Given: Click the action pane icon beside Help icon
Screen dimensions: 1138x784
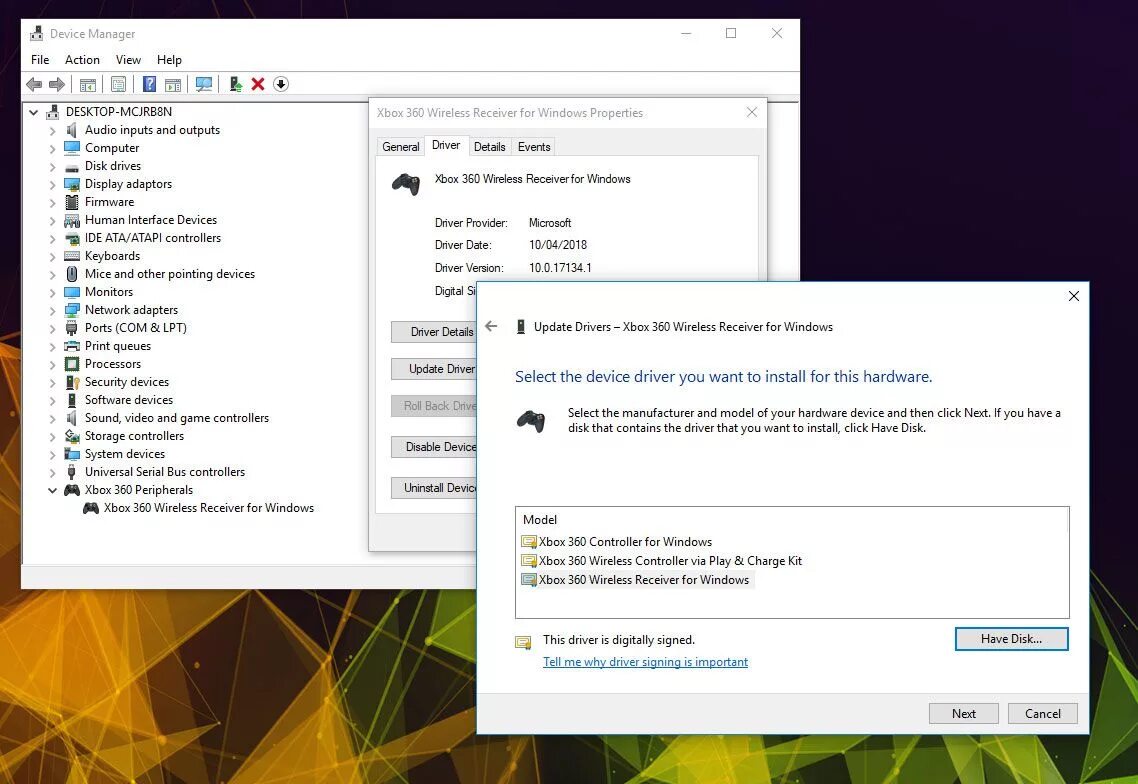Looking at the screenshot, I should point(173,84).
